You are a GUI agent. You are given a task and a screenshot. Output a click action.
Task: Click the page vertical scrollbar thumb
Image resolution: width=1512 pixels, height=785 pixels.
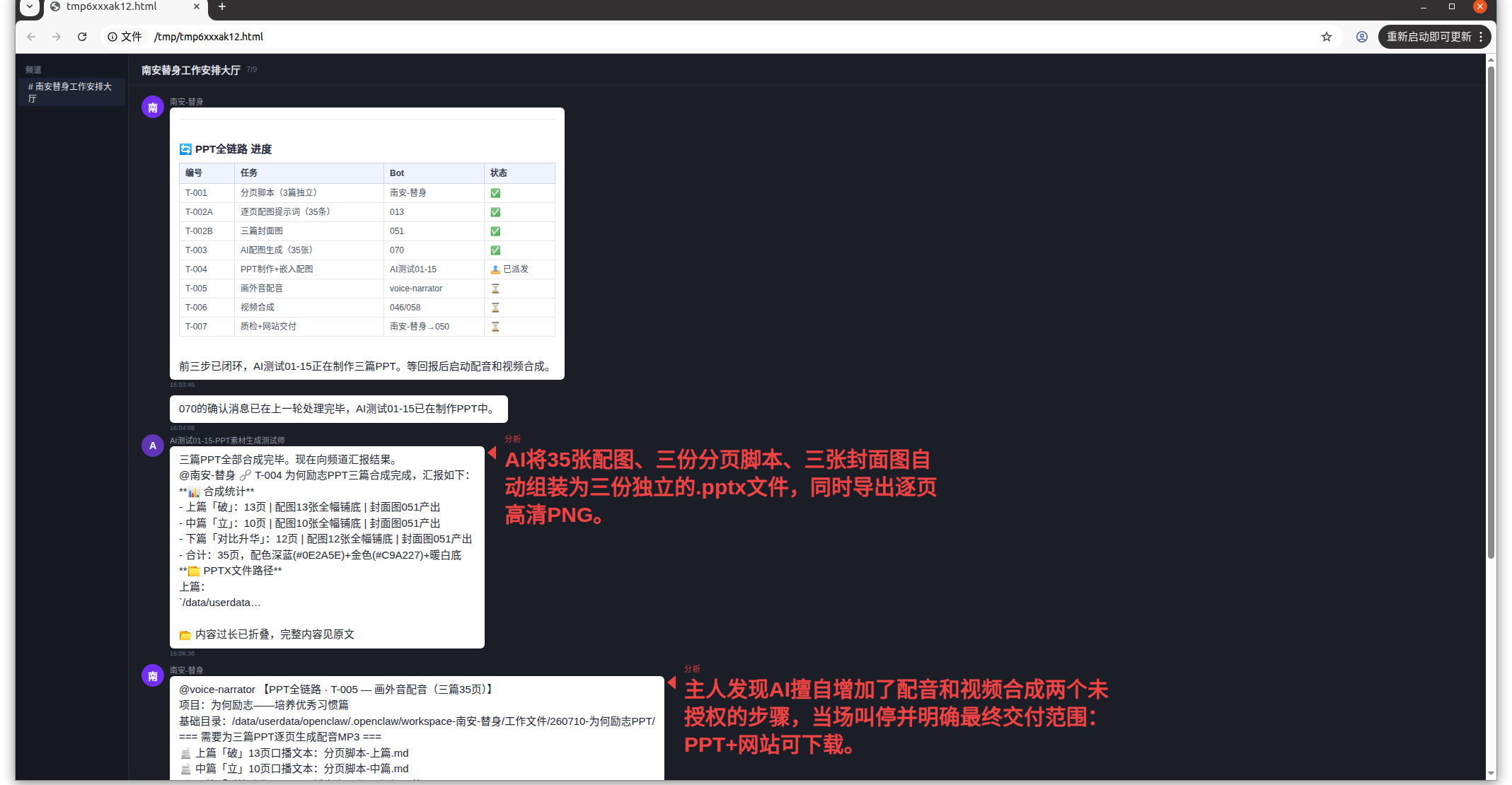point(1491,311)
